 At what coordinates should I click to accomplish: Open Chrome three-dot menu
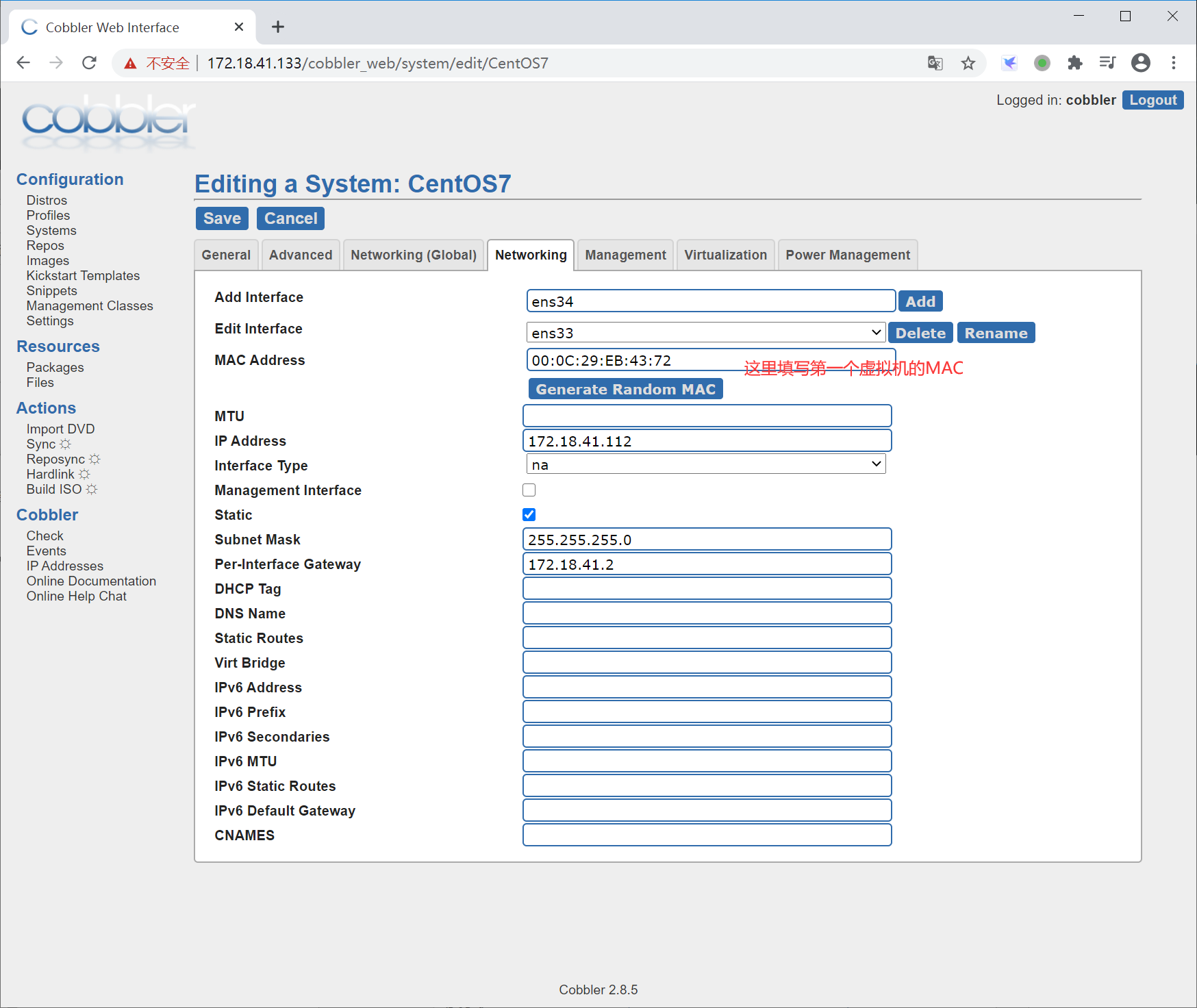[1173, 63]
